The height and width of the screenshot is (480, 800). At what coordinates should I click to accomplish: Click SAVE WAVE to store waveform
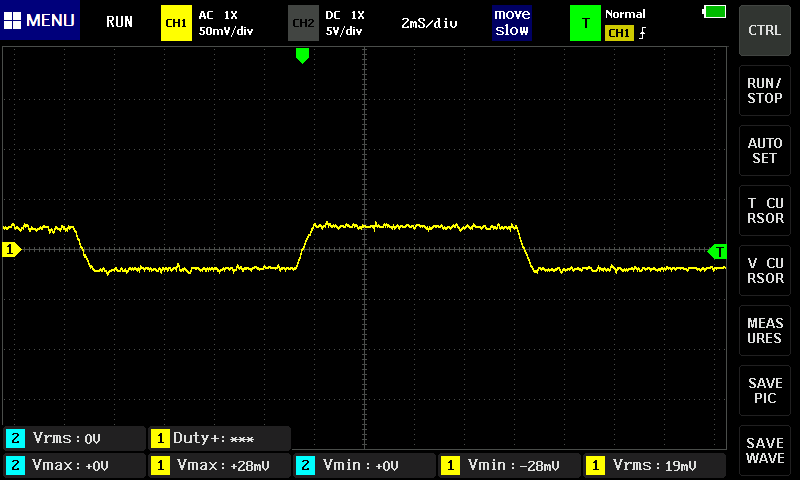764,451
